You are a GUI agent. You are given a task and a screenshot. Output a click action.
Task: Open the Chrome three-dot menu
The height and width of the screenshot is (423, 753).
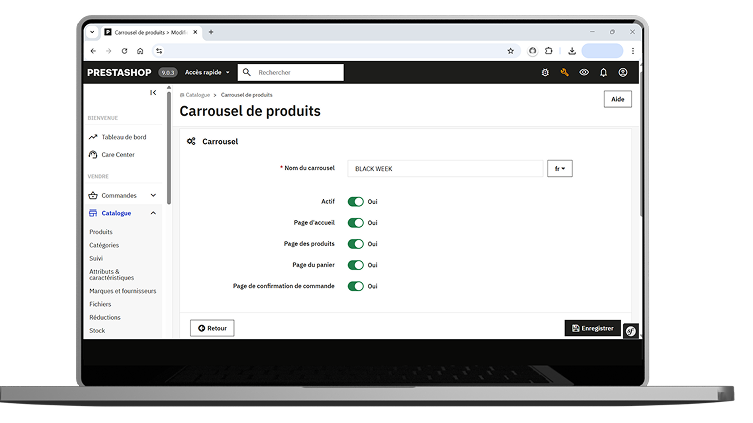pyautogui.click(x=633, y=51)
